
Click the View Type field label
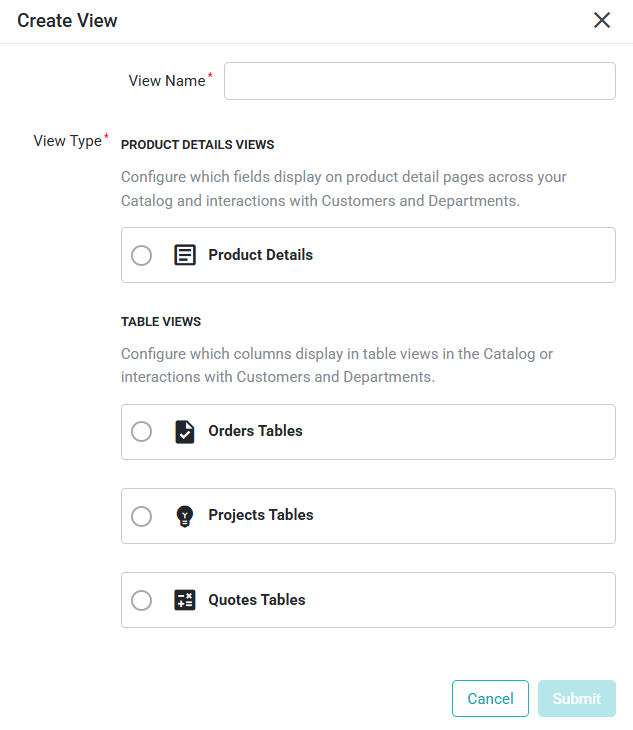pyautogui.click(x=67, y=141)
